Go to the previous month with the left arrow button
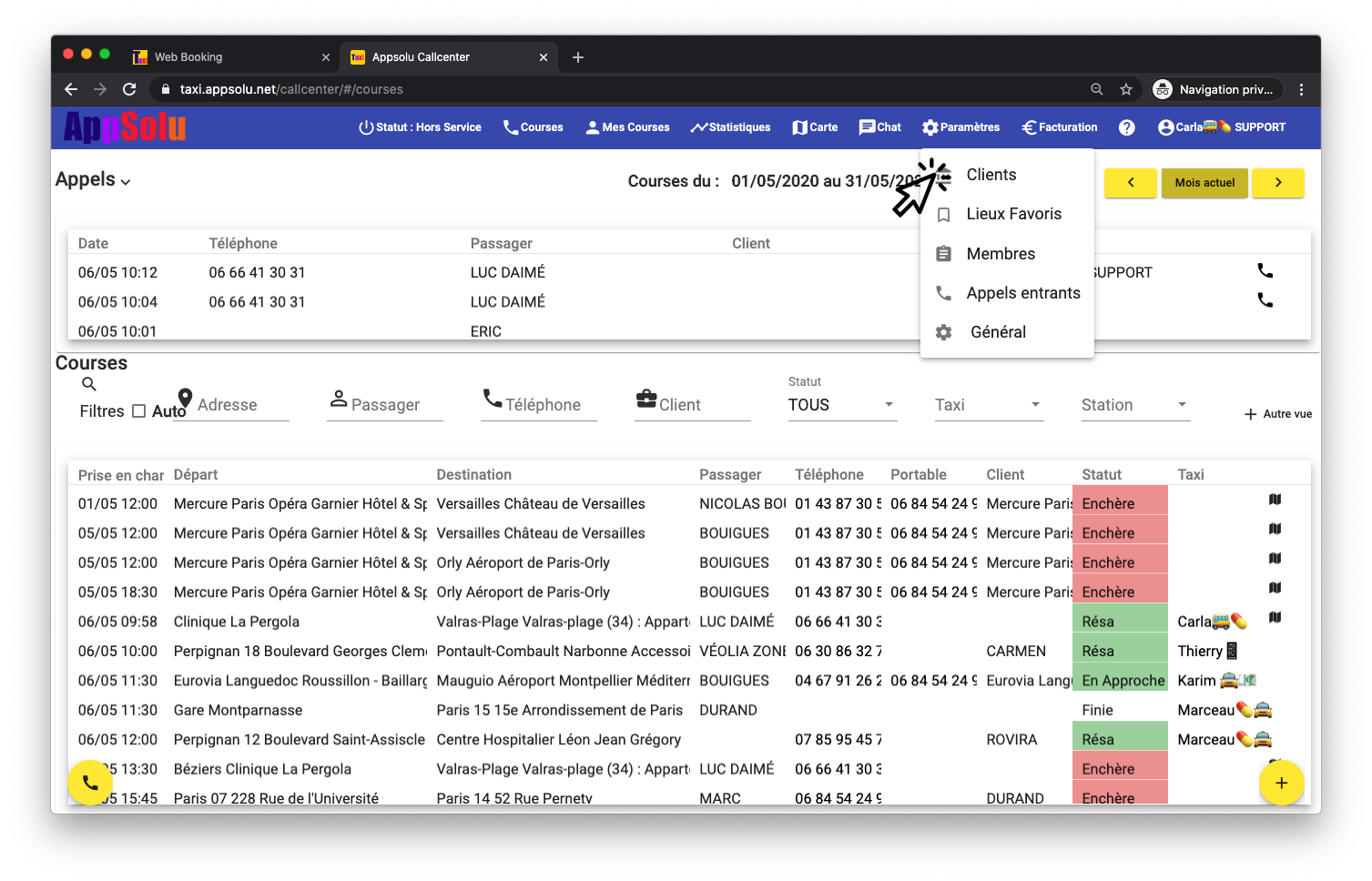This screenshot has height=881, width=1372. point(1131,183)
